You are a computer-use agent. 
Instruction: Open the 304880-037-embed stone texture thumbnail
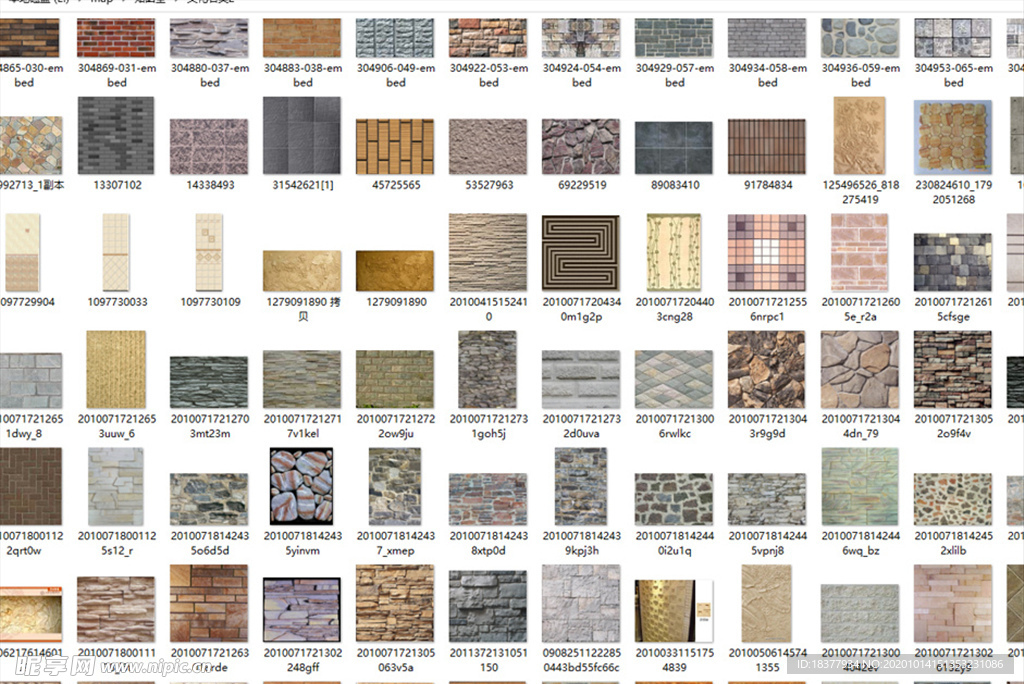pos(209,38)
